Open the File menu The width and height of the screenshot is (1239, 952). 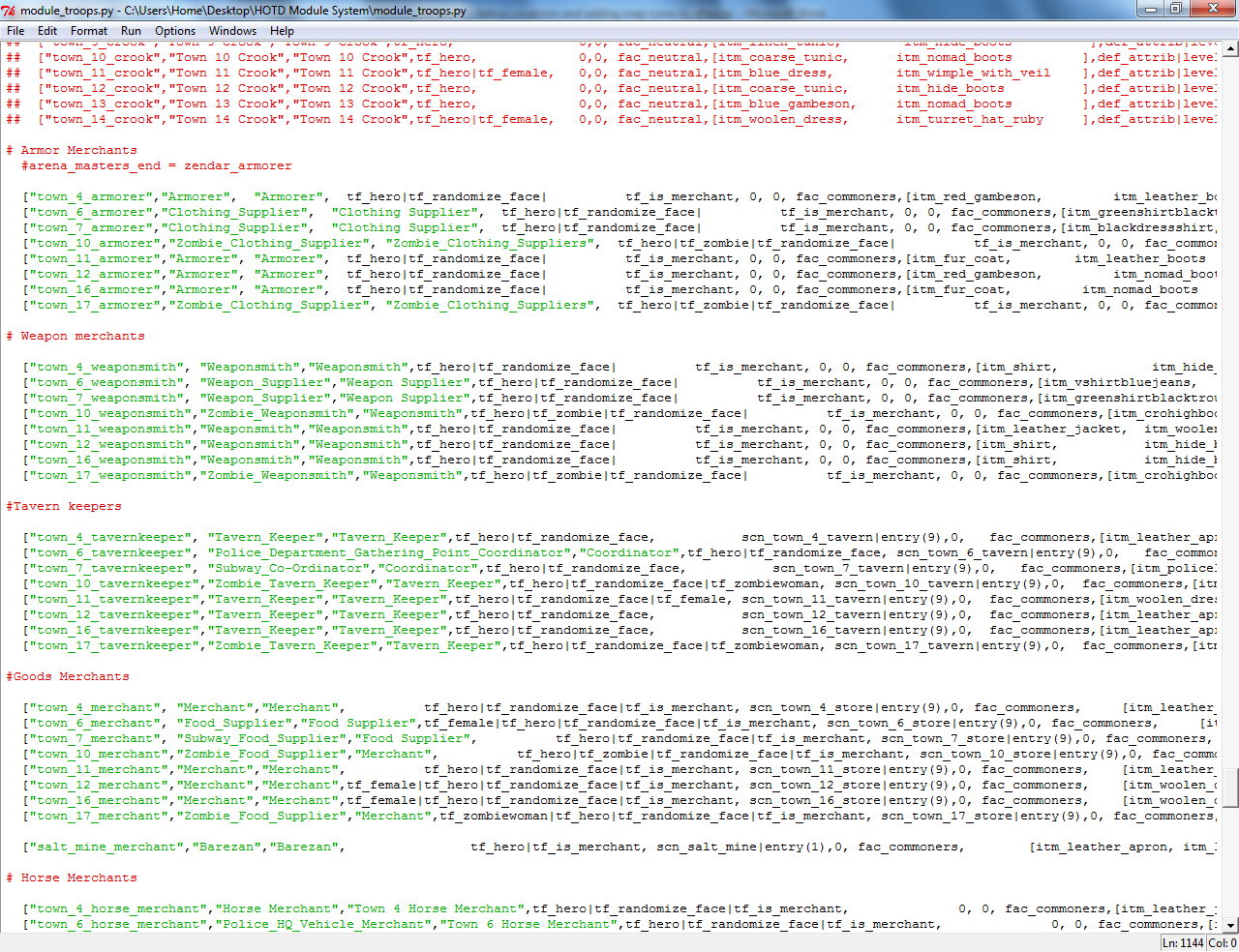tap(15, 31)
